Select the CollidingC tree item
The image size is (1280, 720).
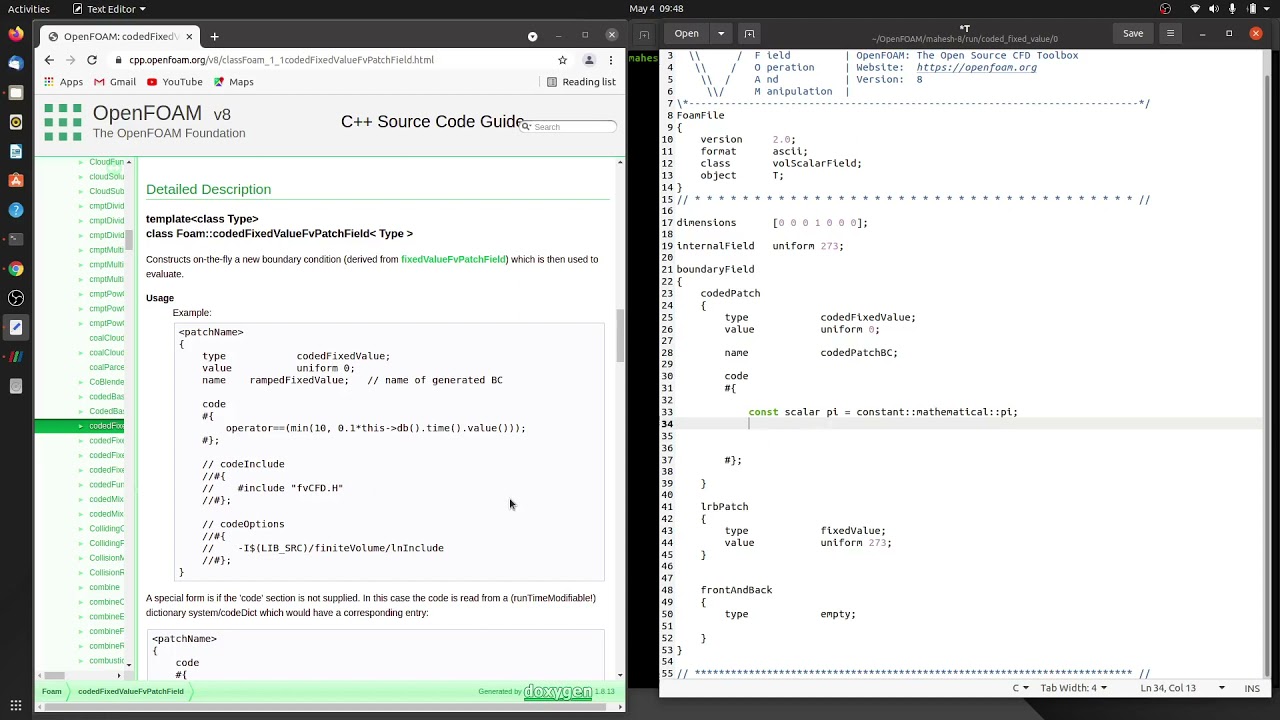(x=106, y=529)
